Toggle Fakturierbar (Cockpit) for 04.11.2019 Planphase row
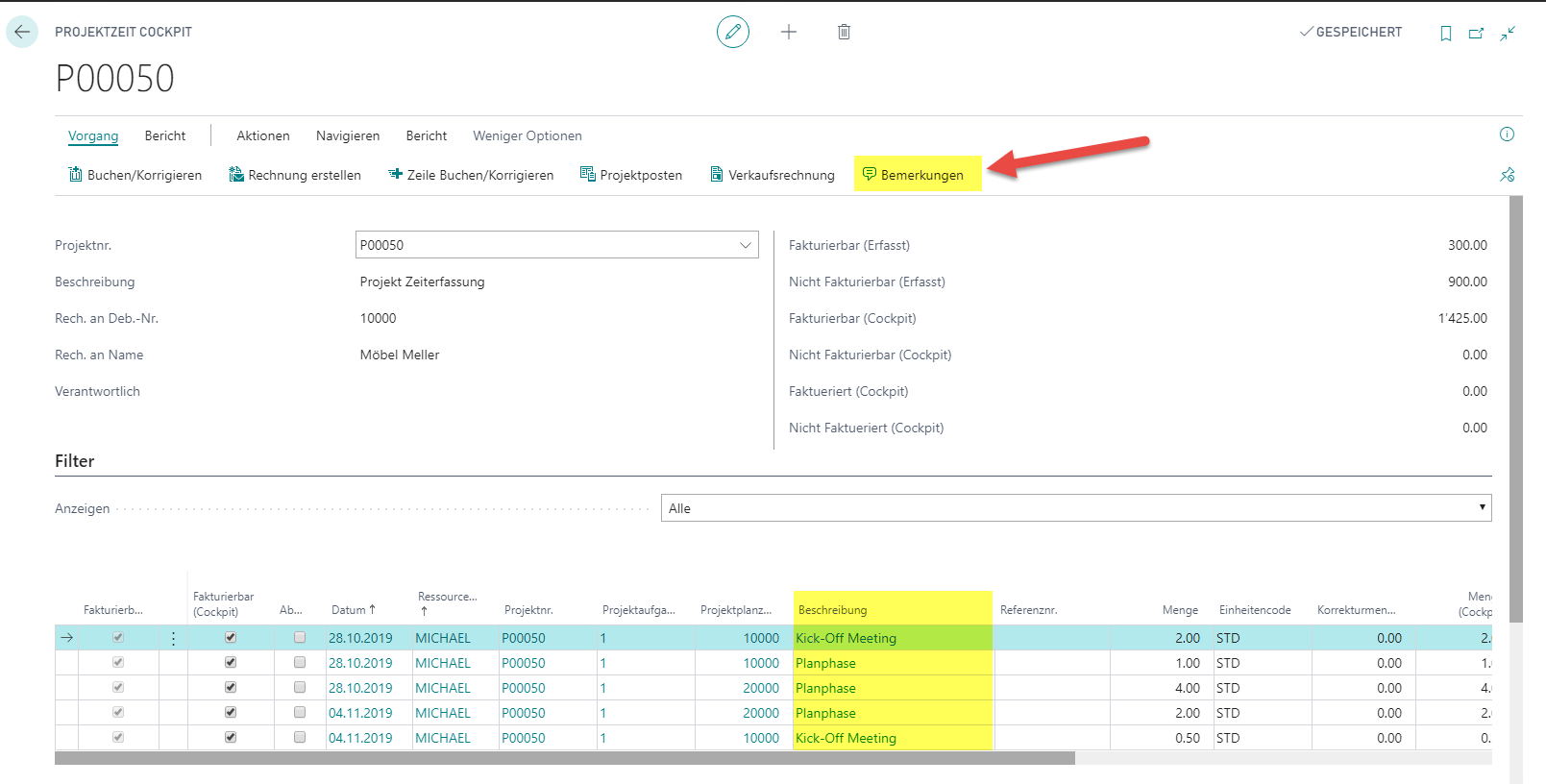The image size is (1546, 784). tap(231, 712)
